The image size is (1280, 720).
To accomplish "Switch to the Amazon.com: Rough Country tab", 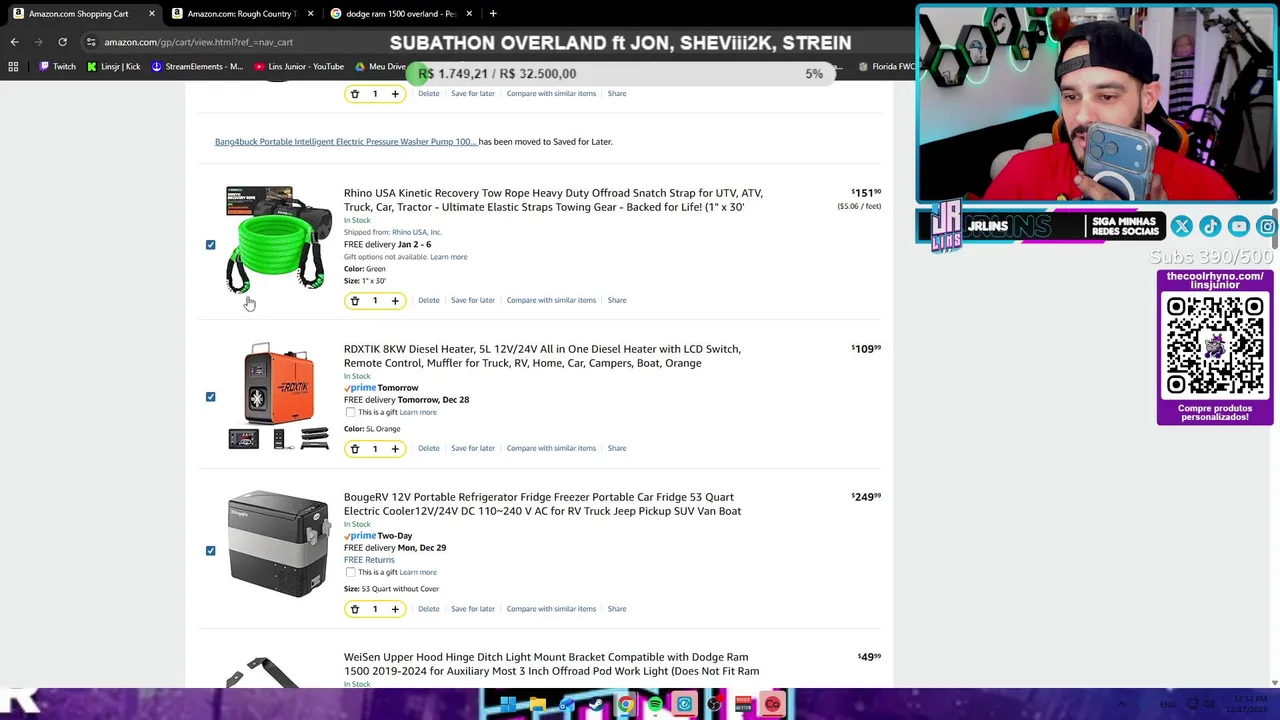I will [242, 14].
